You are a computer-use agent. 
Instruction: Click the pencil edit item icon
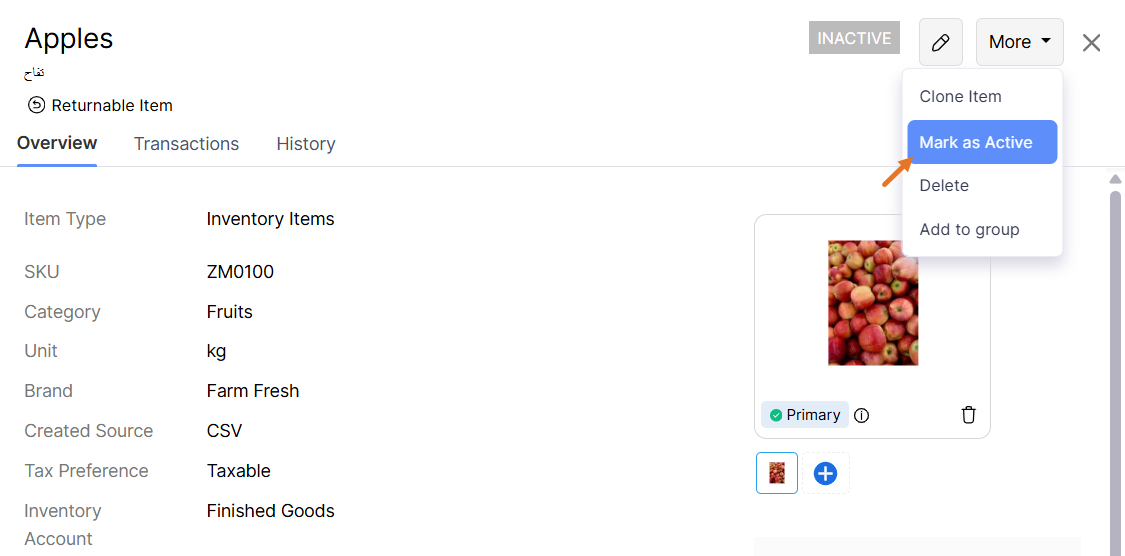(940, 42)
